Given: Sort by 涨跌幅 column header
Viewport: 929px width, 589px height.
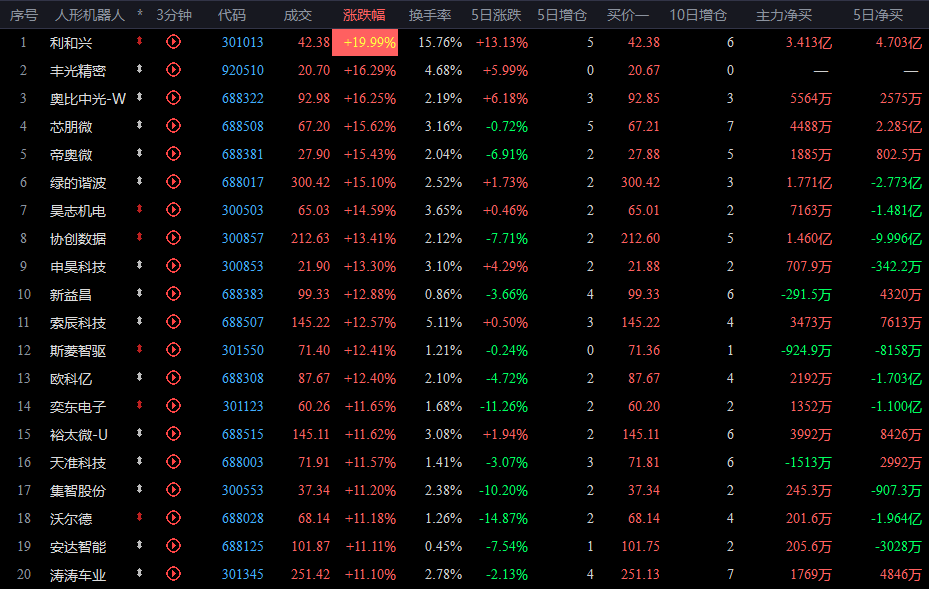Looking at the screenshot, I should click(x=364, y=15).
